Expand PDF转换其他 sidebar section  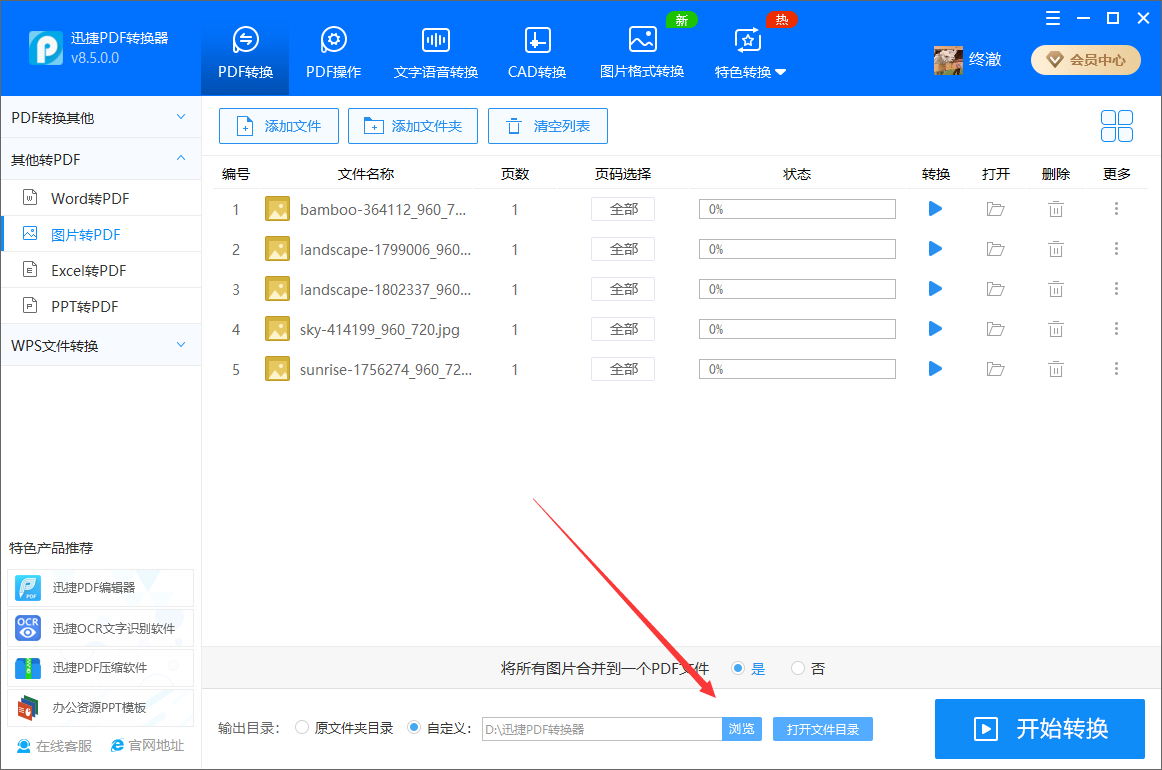tap(101, 118)
